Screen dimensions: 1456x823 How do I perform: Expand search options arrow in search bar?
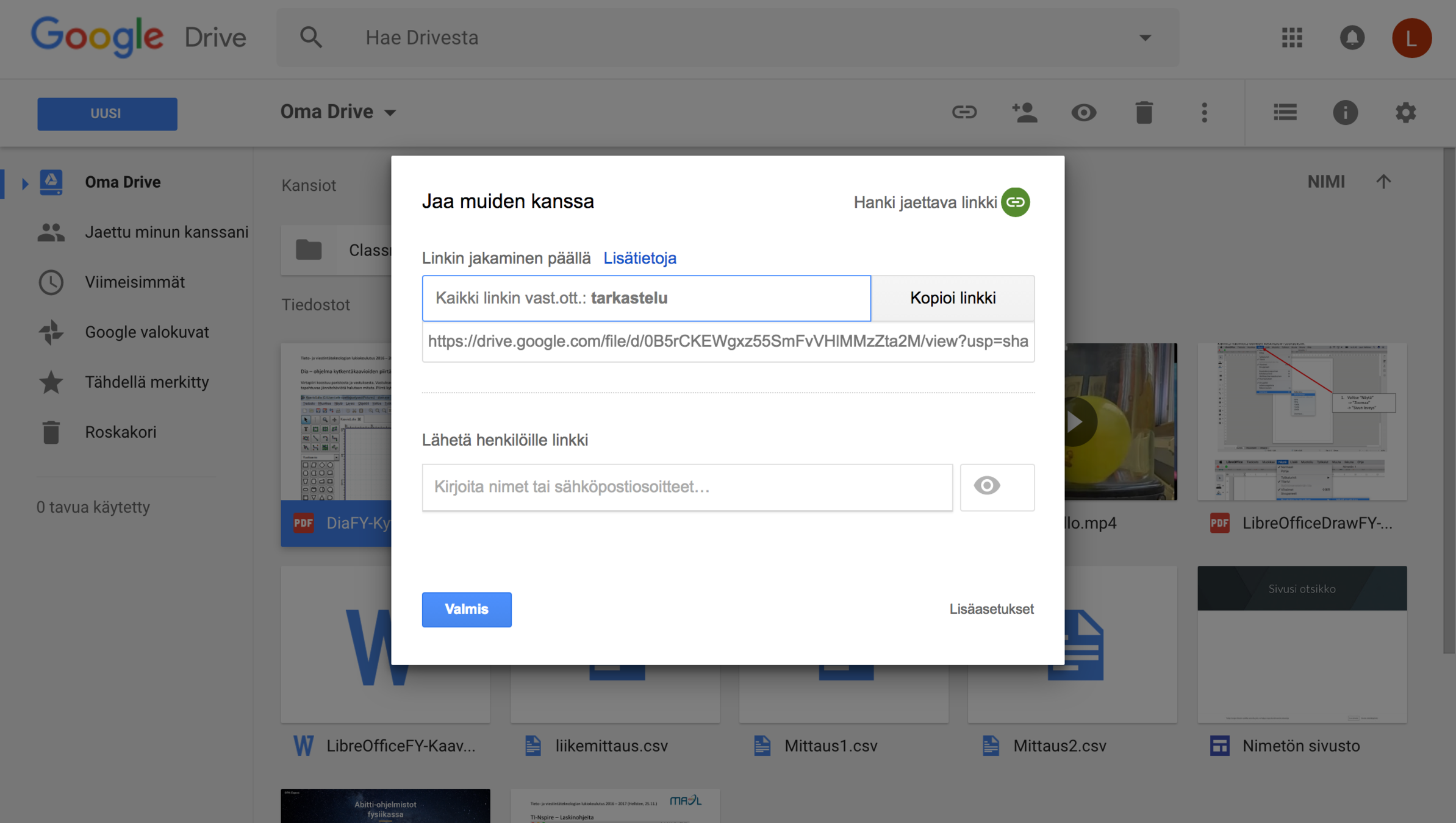pyautogui.click(x=1145, y=38)
